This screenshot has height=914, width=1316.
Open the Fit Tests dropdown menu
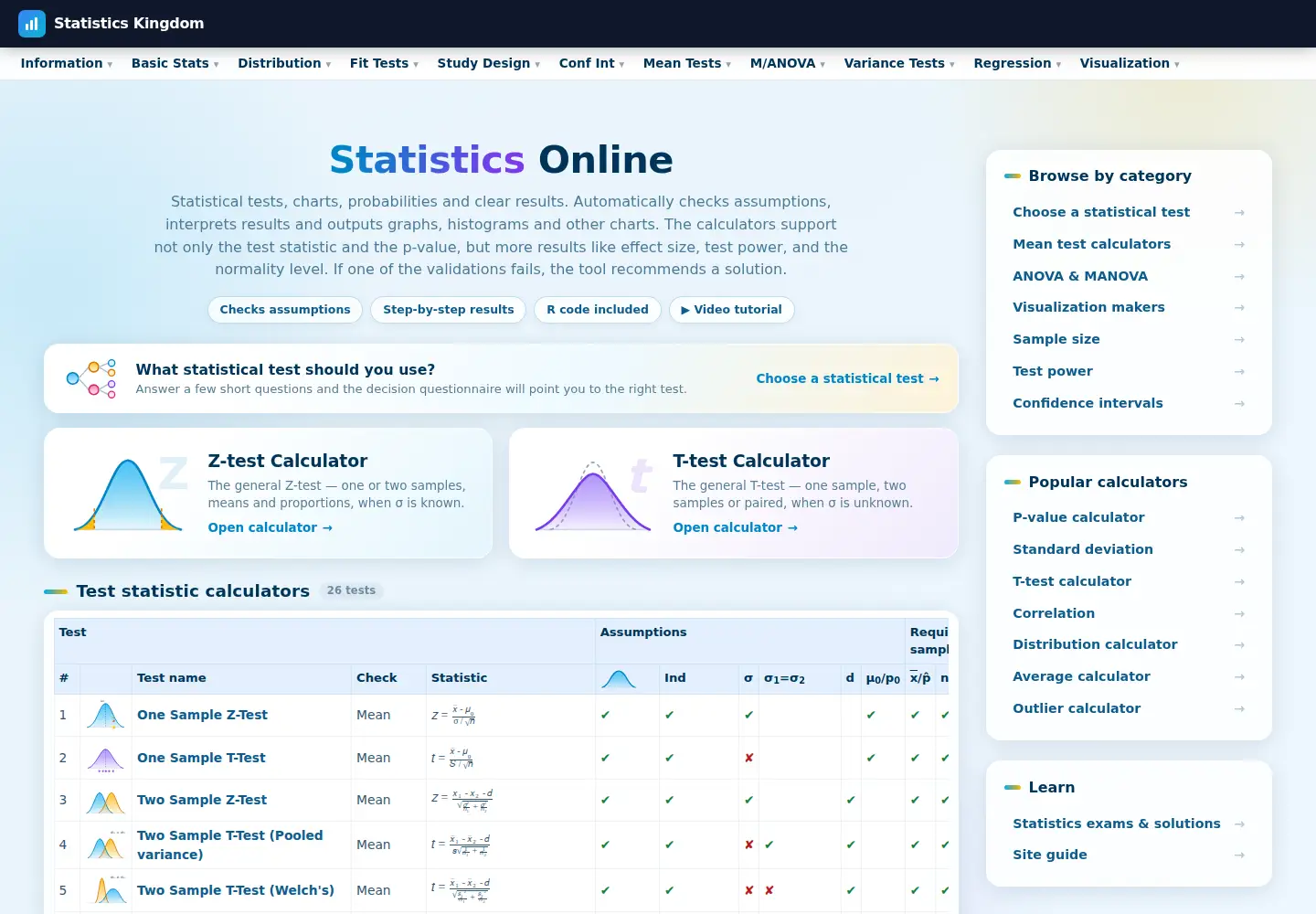click(384, 63)
